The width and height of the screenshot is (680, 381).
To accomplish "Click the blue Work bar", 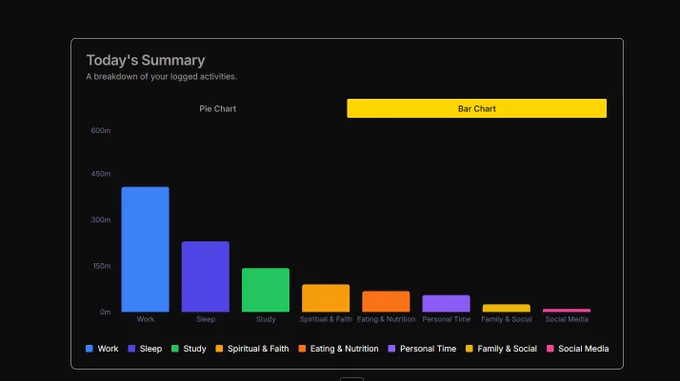I will (x=145, y=249).
